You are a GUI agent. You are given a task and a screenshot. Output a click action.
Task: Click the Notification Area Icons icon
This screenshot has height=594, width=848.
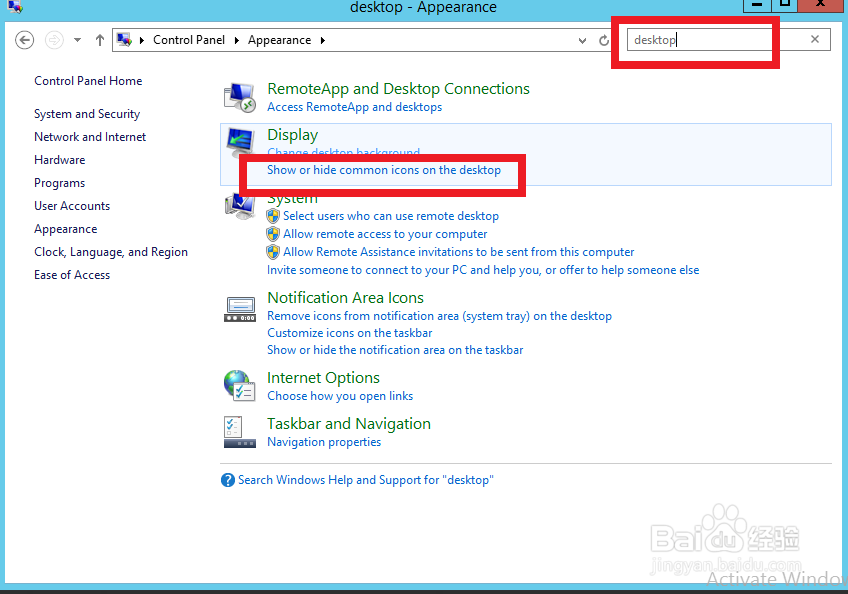[x=240, y=309]
